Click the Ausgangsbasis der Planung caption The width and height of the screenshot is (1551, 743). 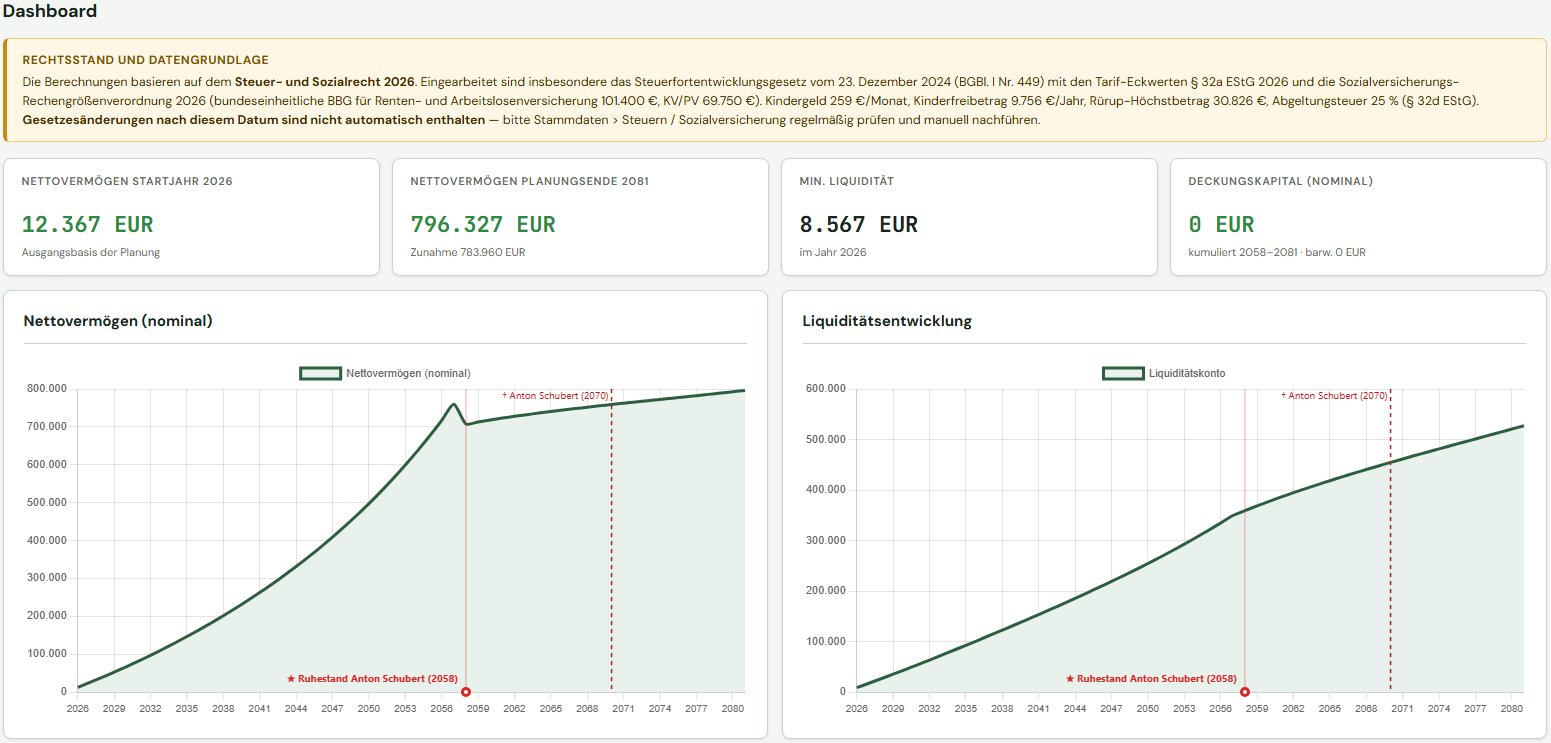pos(91,252)
